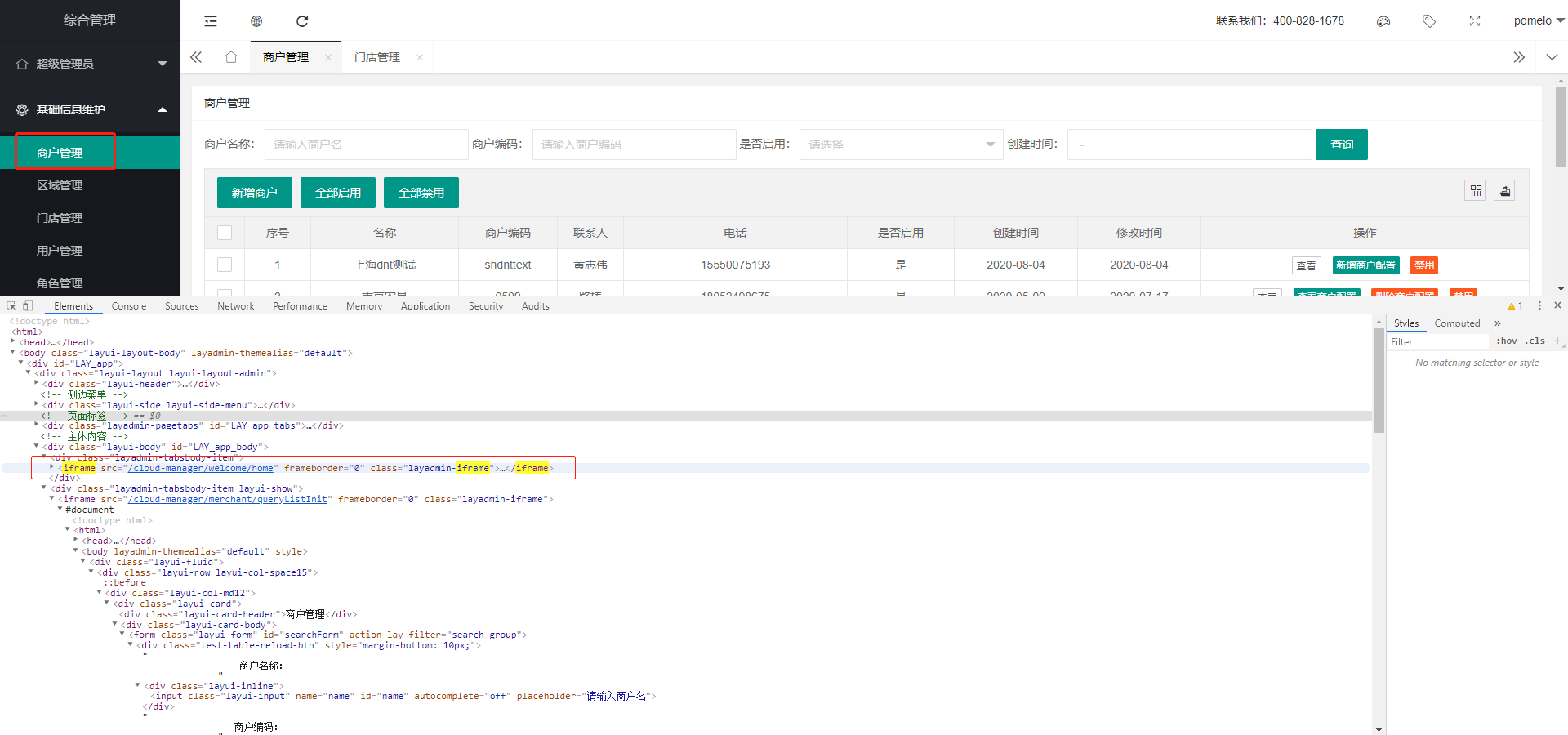The width and height of the screenshot is (1568, 735).
Task: Toggle the .cls class editor
Action: (1535, 341)
